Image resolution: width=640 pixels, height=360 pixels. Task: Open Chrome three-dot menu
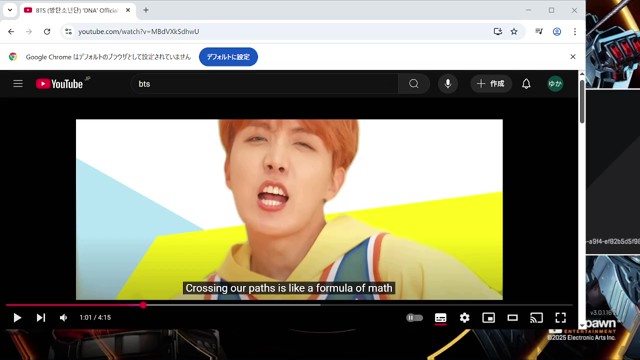point(575,31)
